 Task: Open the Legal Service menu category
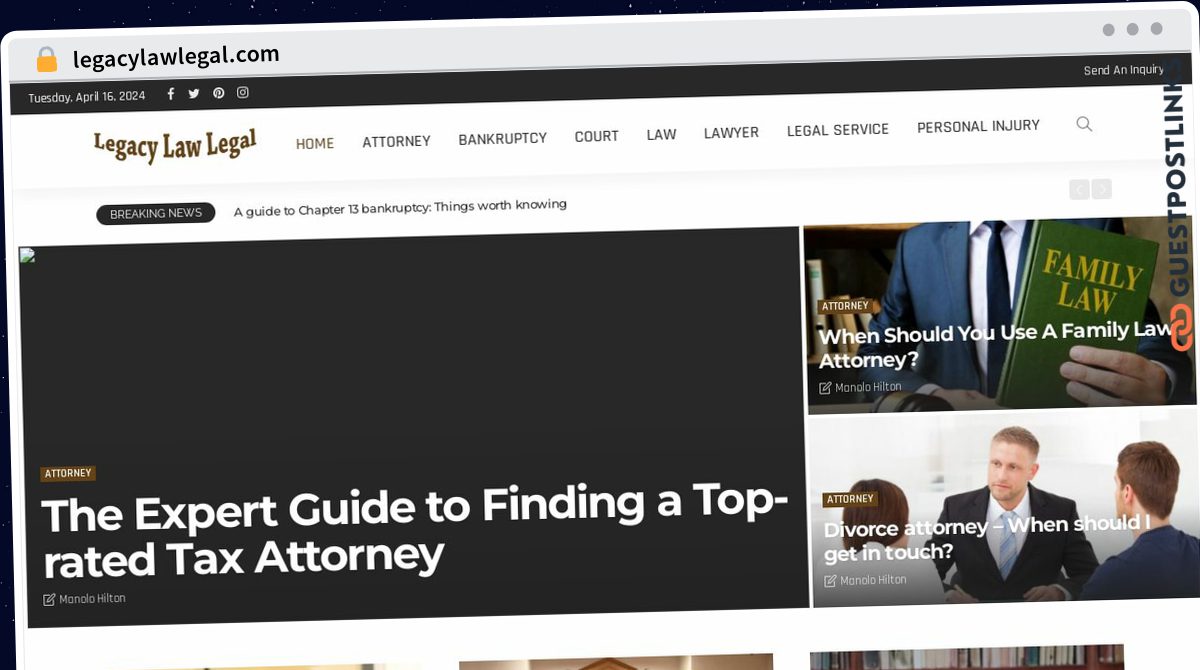coord(838,129)
